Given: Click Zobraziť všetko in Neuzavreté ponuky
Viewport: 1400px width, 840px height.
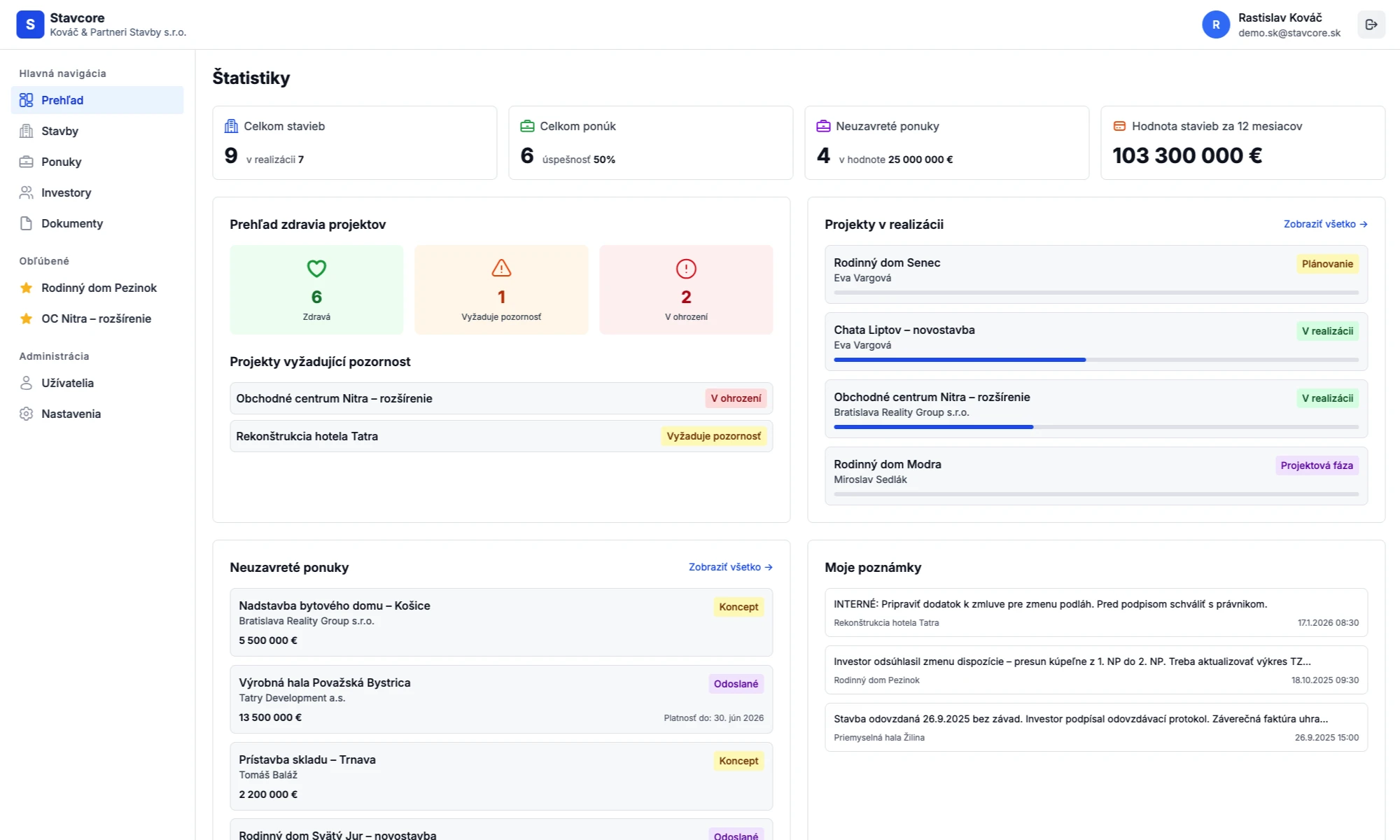Looking at the screenshot, I should point(730,567).
